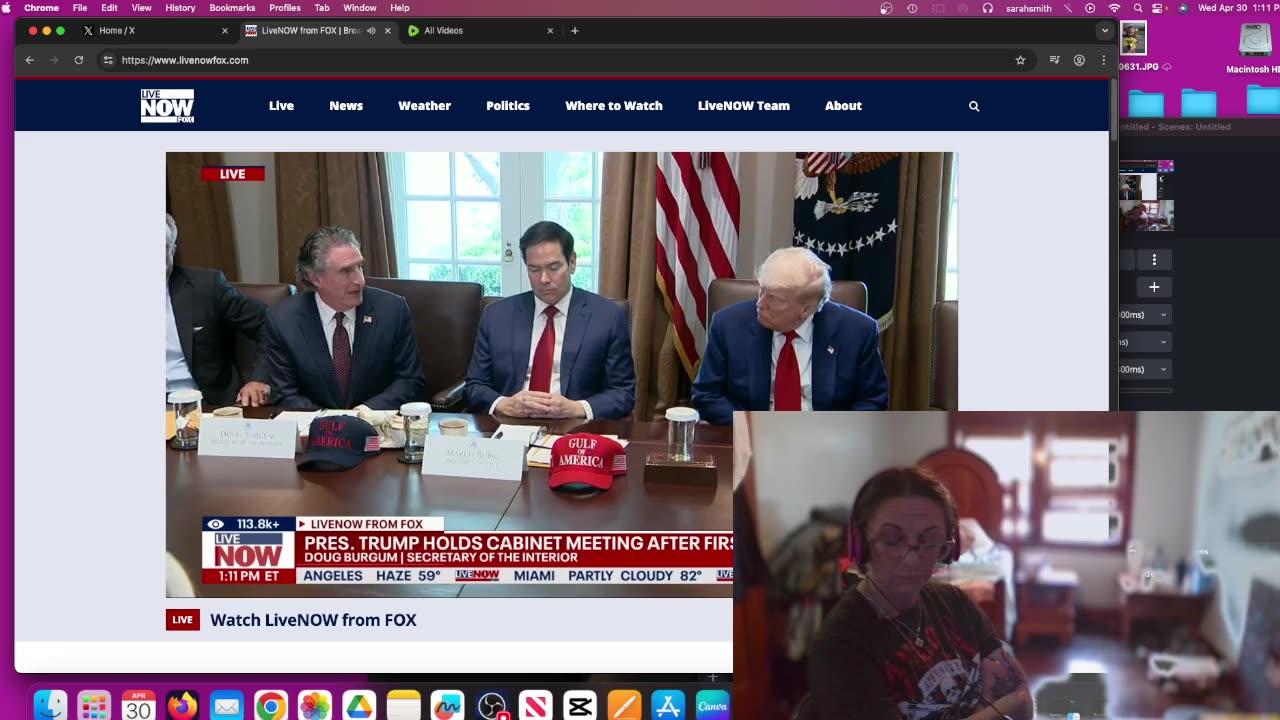Open Launchpad from the dock
Viewport: 1280px width, 720px height.
pyautogui.click(x=94, y=706)
